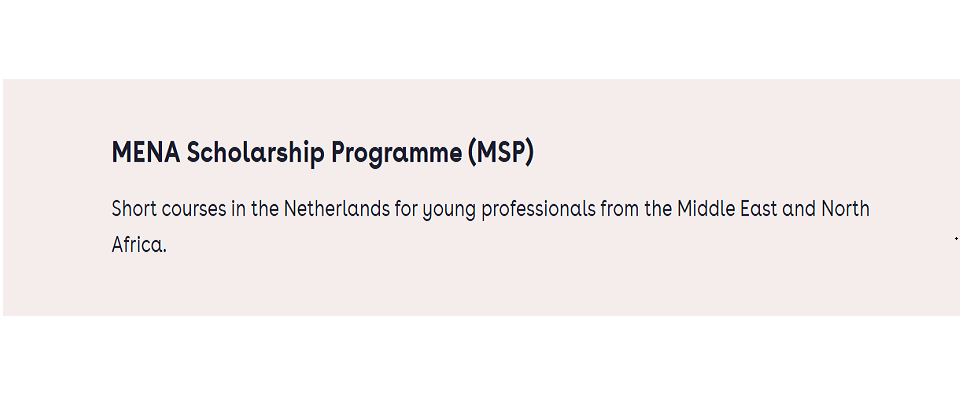Click the word 'Programme' in the card title
The height and width of the screenshot is (400, 960).
click(397, 154)
